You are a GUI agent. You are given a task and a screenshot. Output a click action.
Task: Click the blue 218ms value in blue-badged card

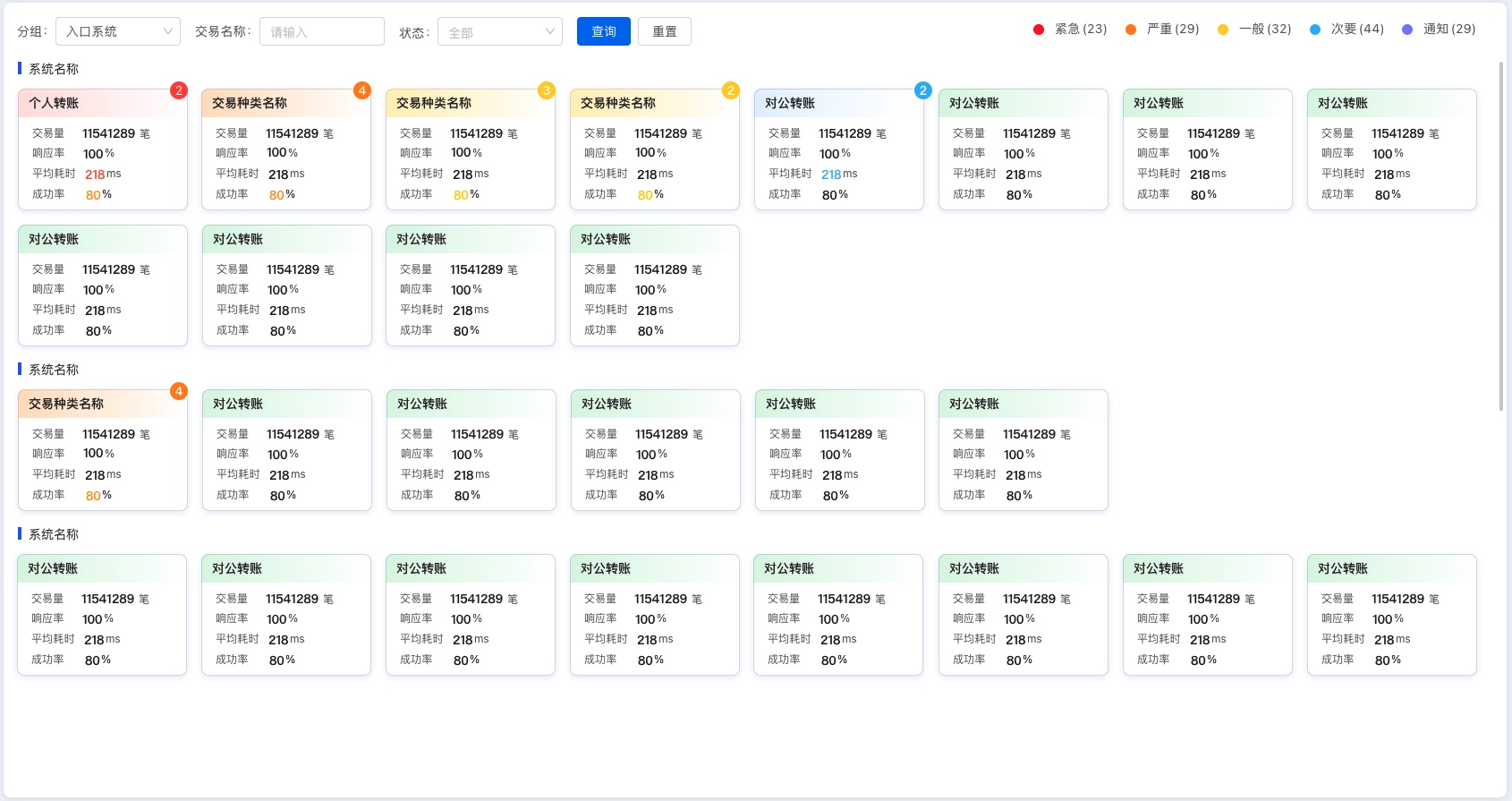pyautogui.click(x=839, y=175)
